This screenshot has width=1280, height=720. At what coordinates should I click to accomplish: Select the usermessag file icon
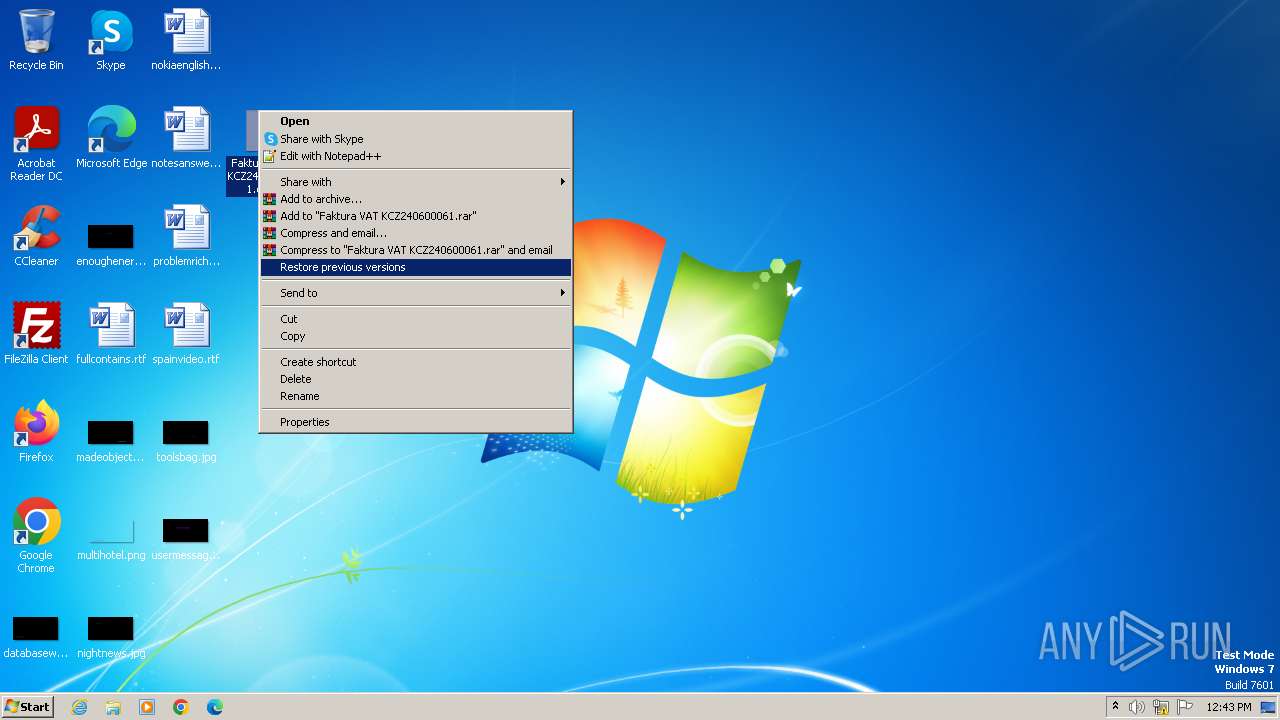[186, 539]
